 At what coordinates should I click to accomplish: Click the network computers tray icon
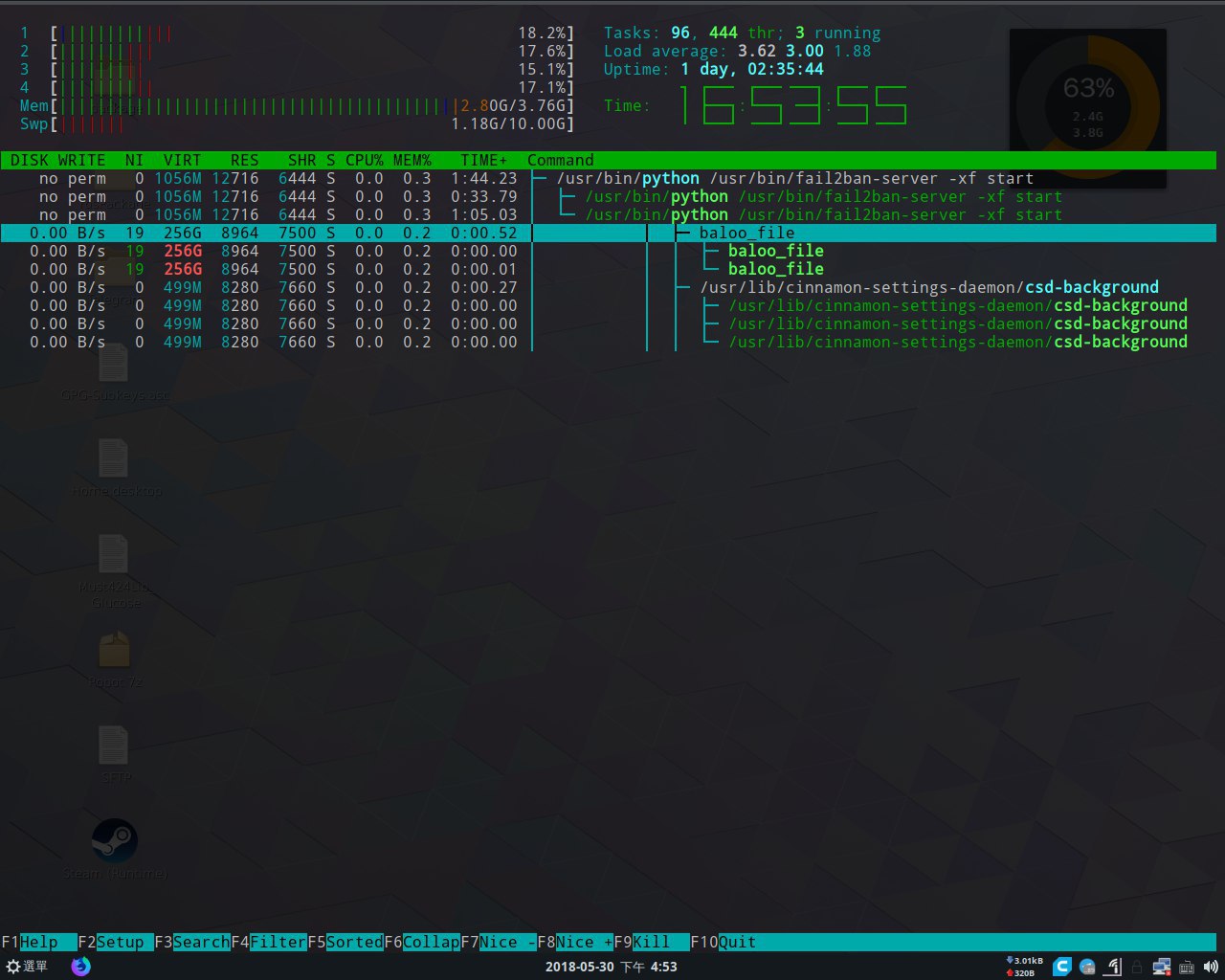point(1162,967)
